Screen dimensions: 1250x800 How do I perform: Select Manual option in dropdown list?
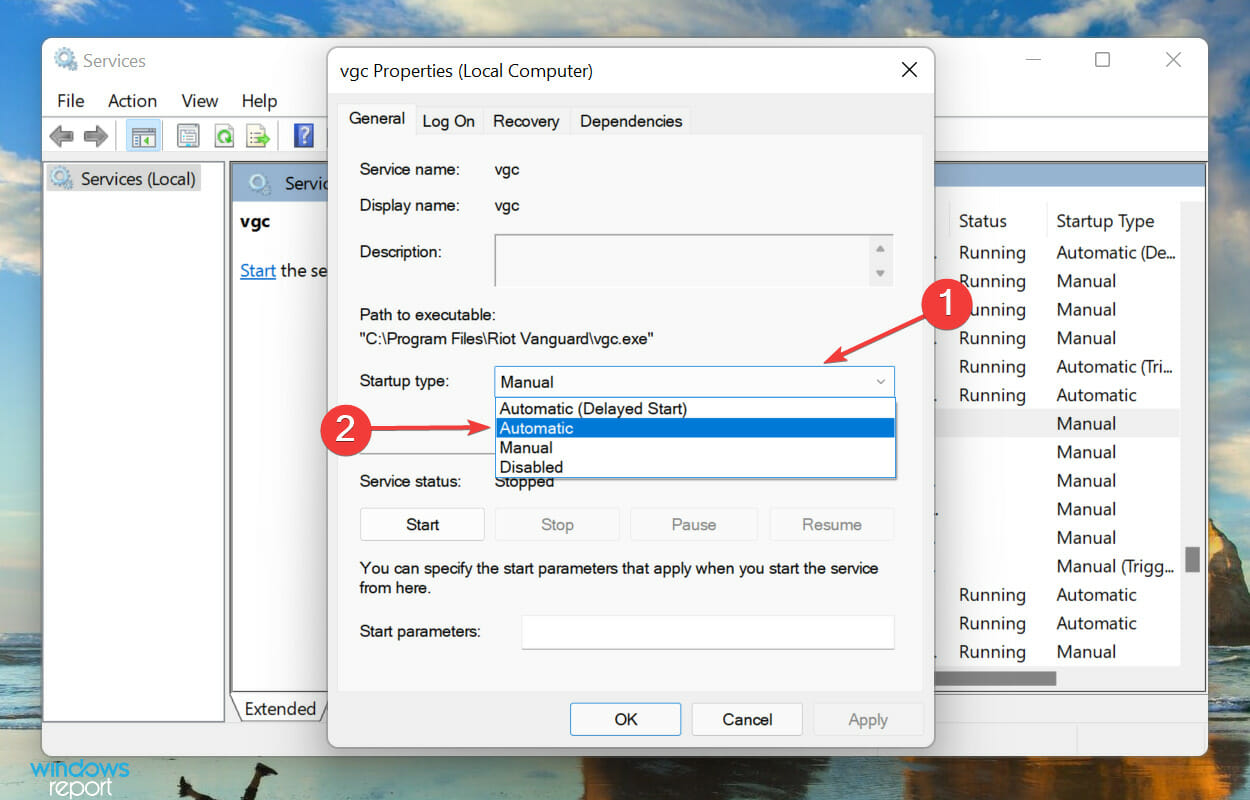[695, 448]
